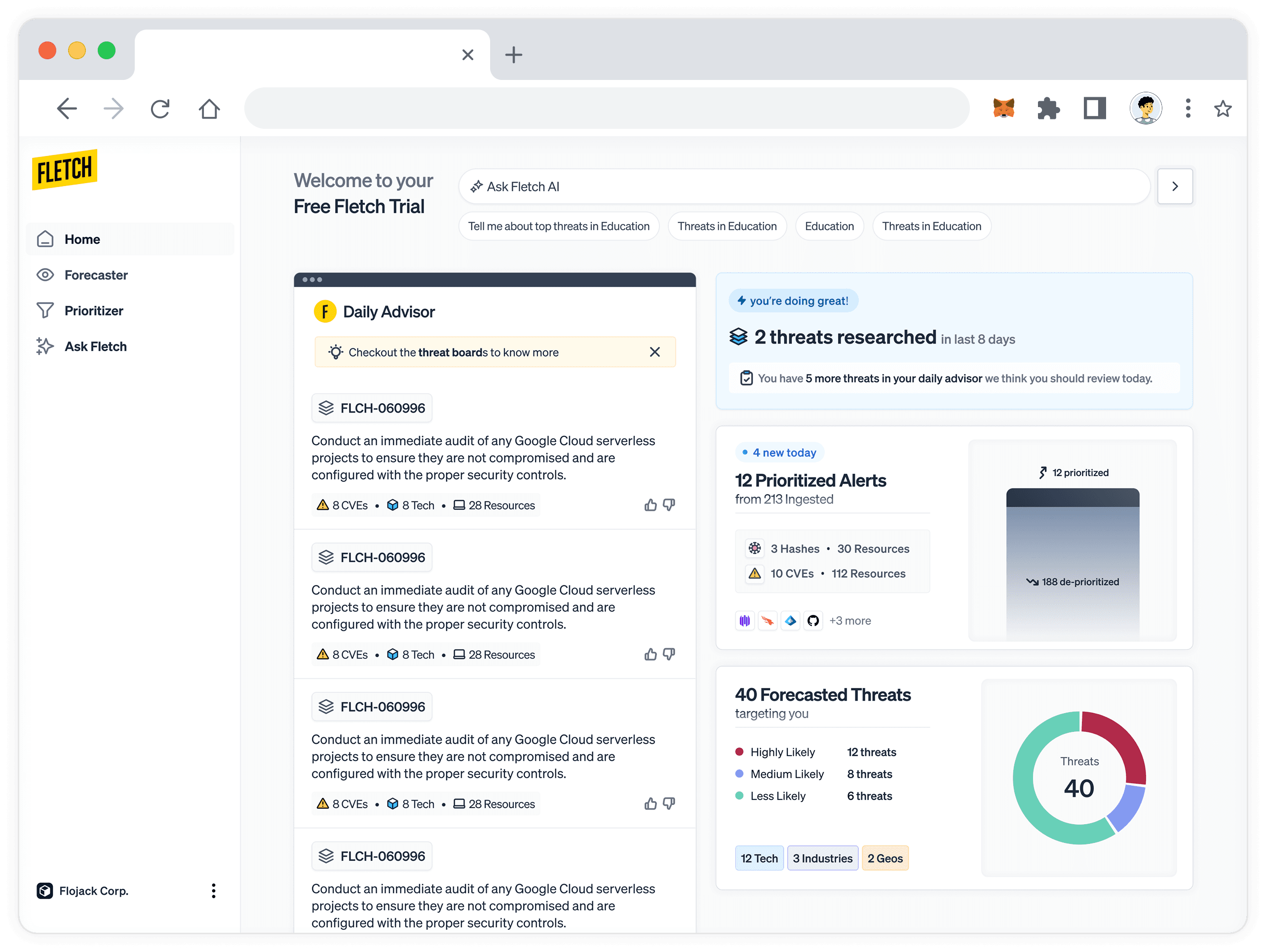1266x952 pixels.
Task: Open the '5 more threats in your daily advisor' link
Action: (893, 378)
